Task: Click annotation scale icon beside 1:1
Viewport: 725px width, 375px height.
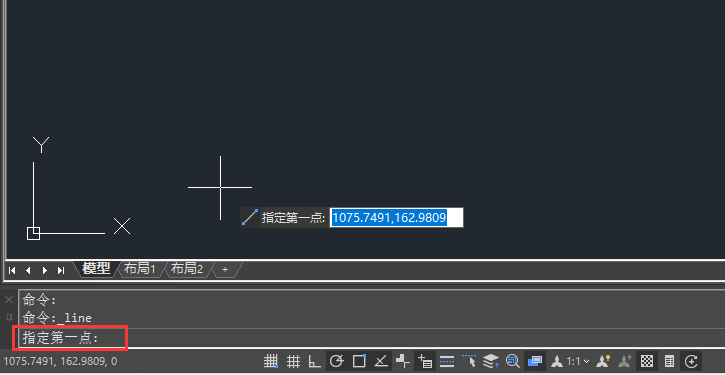Action: point(557,361)
